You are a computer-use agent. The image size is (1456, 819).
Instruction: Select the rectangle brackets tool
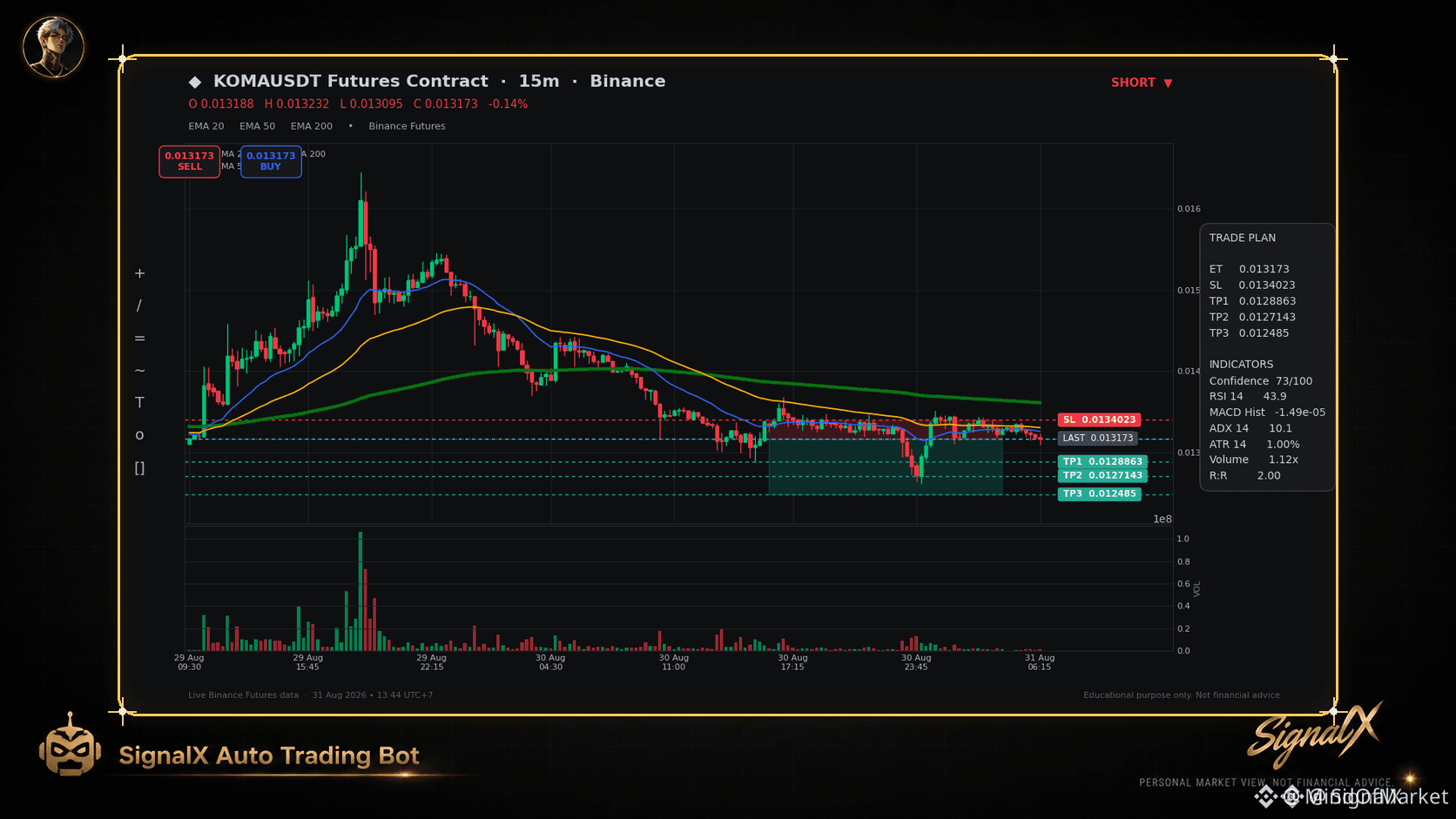tap(139, 467)
